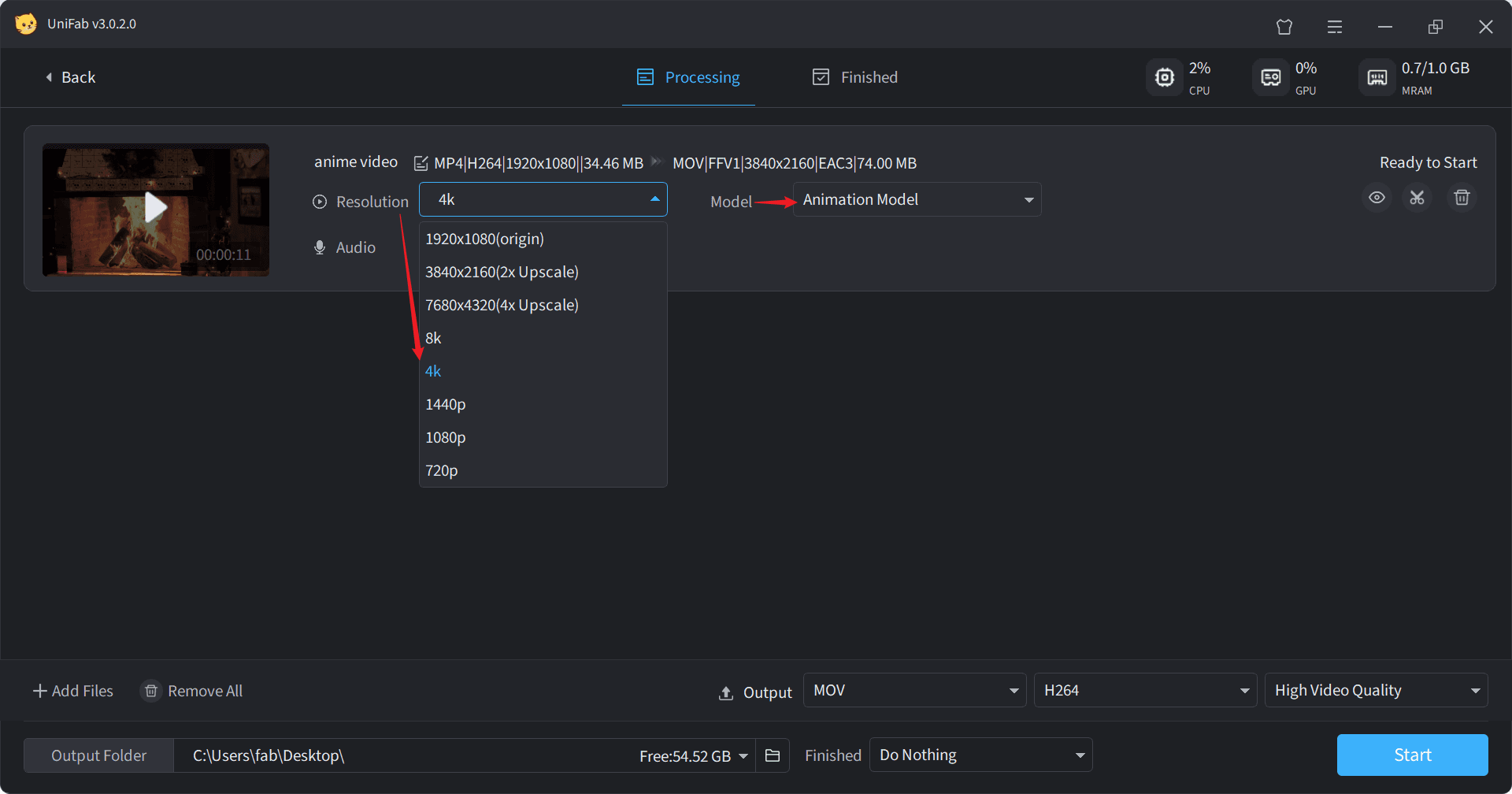The image size is (1512, 794).
Task: Click the edit pencil icon beside anime video
Action: coord(421,163)
